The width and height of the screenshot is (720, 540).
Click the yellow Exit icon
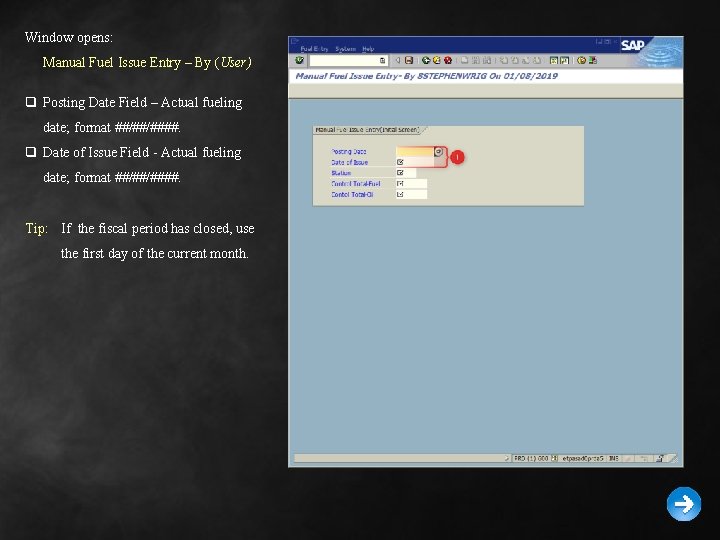[x=437, y=60]
